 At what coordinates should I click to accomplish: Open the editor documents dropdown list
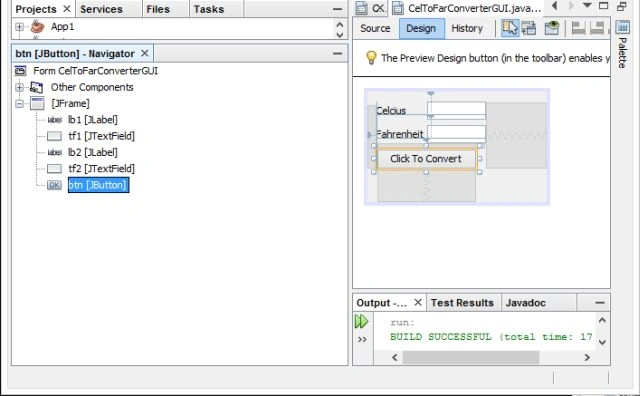pos(587,5)
